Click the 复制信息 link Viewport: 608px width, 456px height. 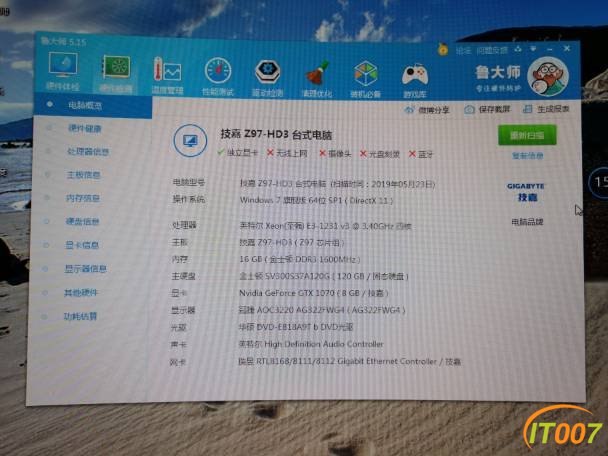tap(528, 156)
